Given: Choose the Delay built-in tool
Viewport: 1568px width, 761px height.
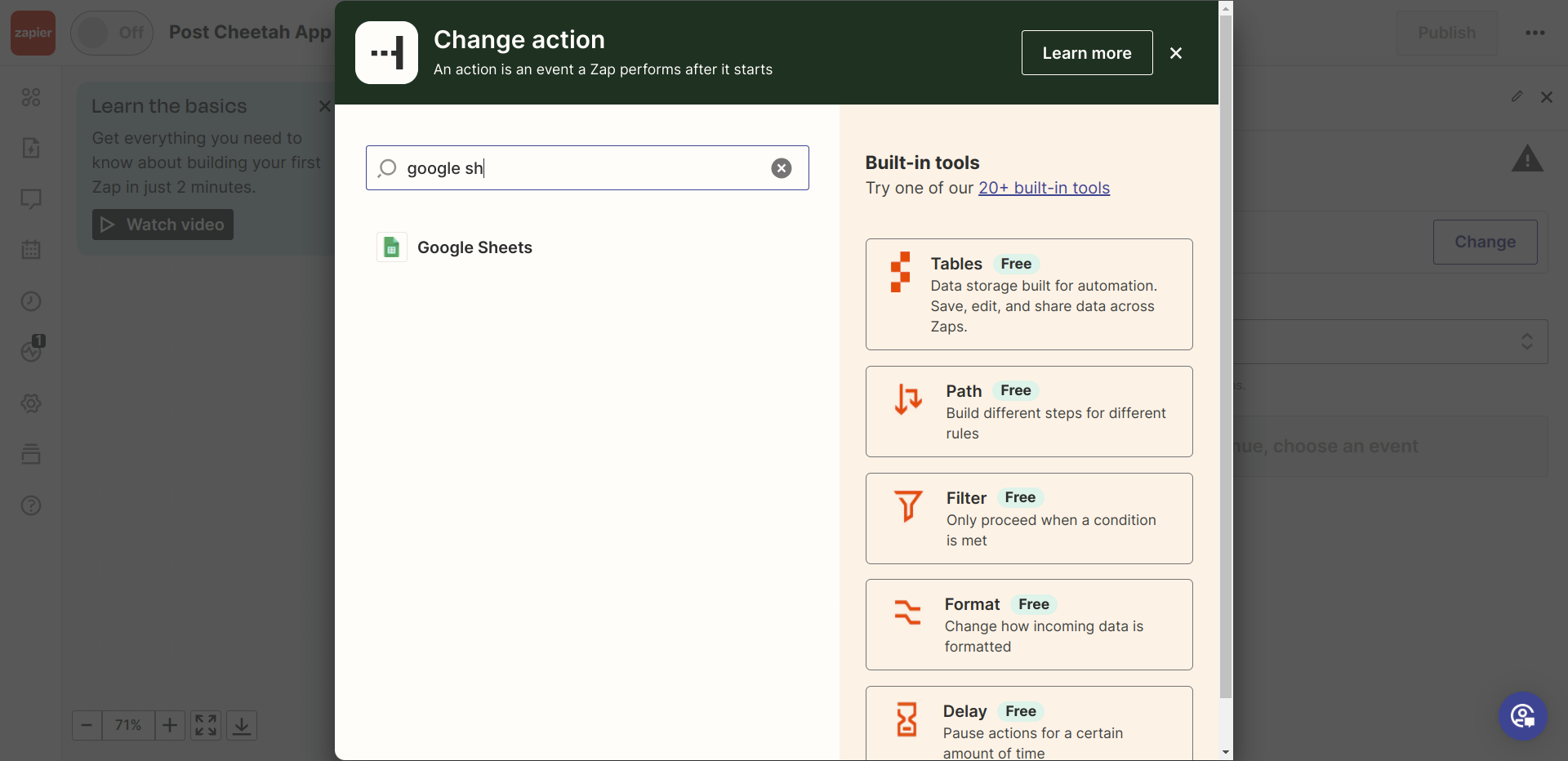Looking at the screenshot, I should (x=1029, y=723).
